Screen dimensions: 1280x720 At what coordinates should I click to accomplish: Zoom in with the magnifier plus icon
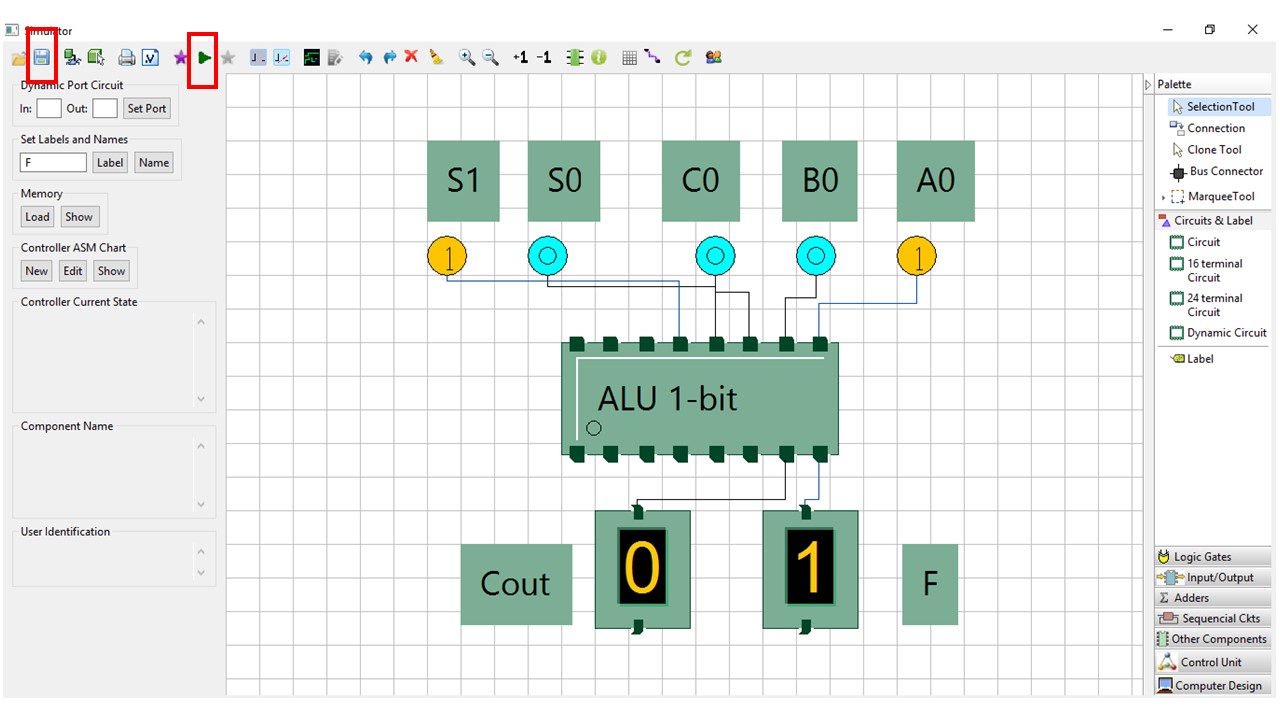pyautogui.click(x=467, y=57)
